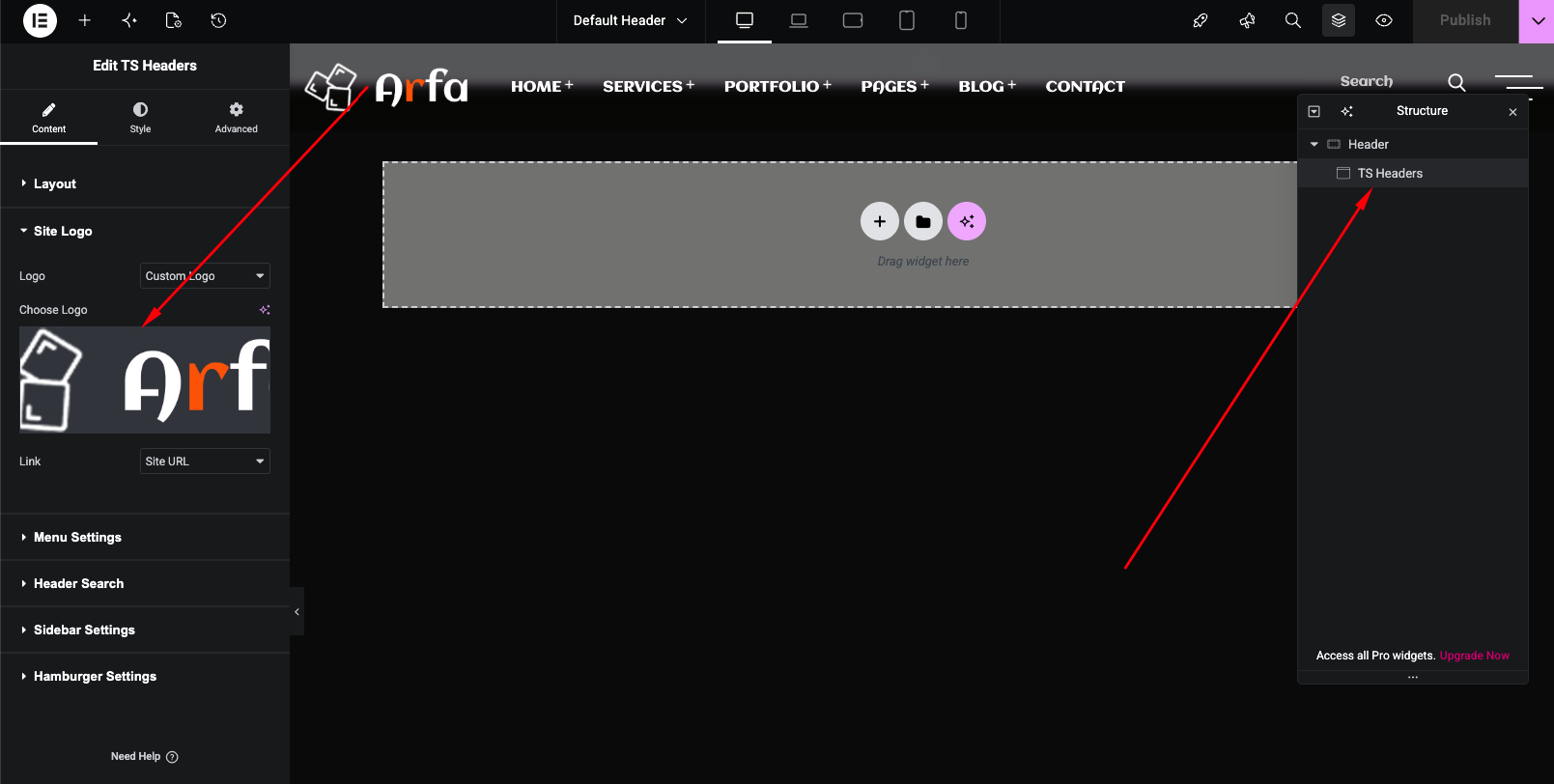Click the Need Help link
The width and height of the screenshot is (1554, 784).
click(144, 757)
